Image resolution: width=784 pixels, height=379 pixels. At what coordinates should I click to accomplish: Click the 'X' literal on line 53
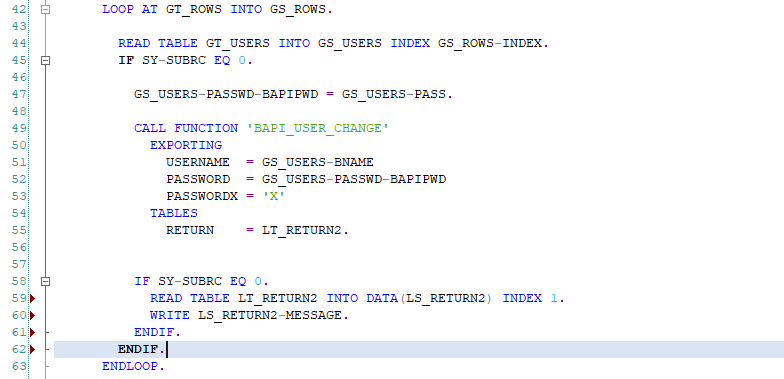point(274,196)
